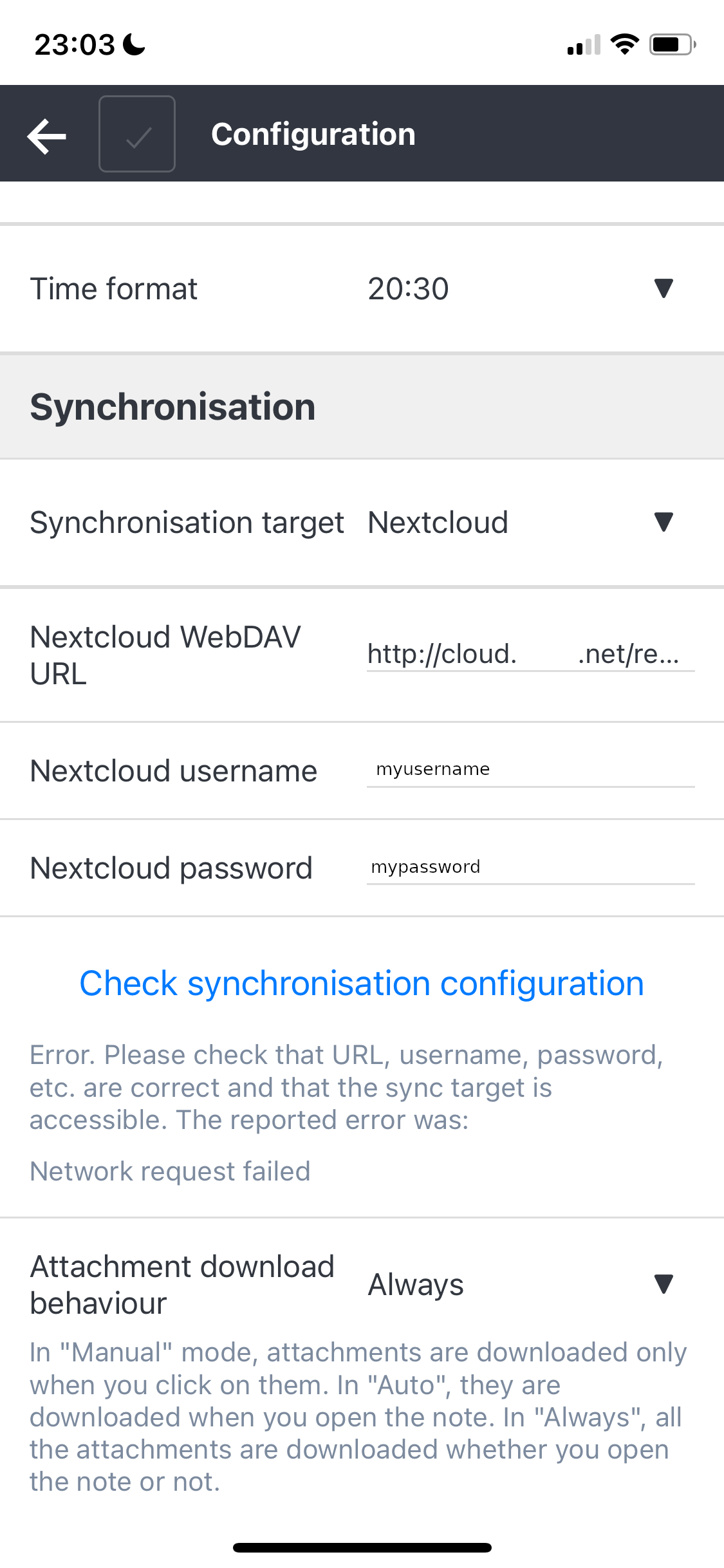
Task: Select the "20:30" time format value
Action: [x=407, y=289]
